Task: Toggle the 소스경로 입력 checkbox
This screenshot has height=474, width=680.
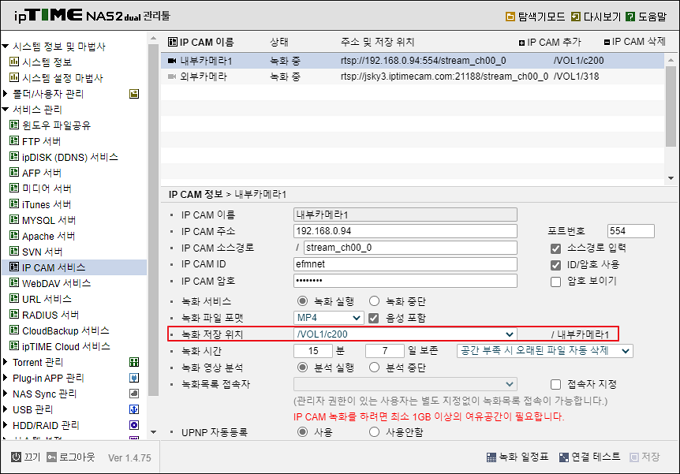Action: [x=556, y=248]
